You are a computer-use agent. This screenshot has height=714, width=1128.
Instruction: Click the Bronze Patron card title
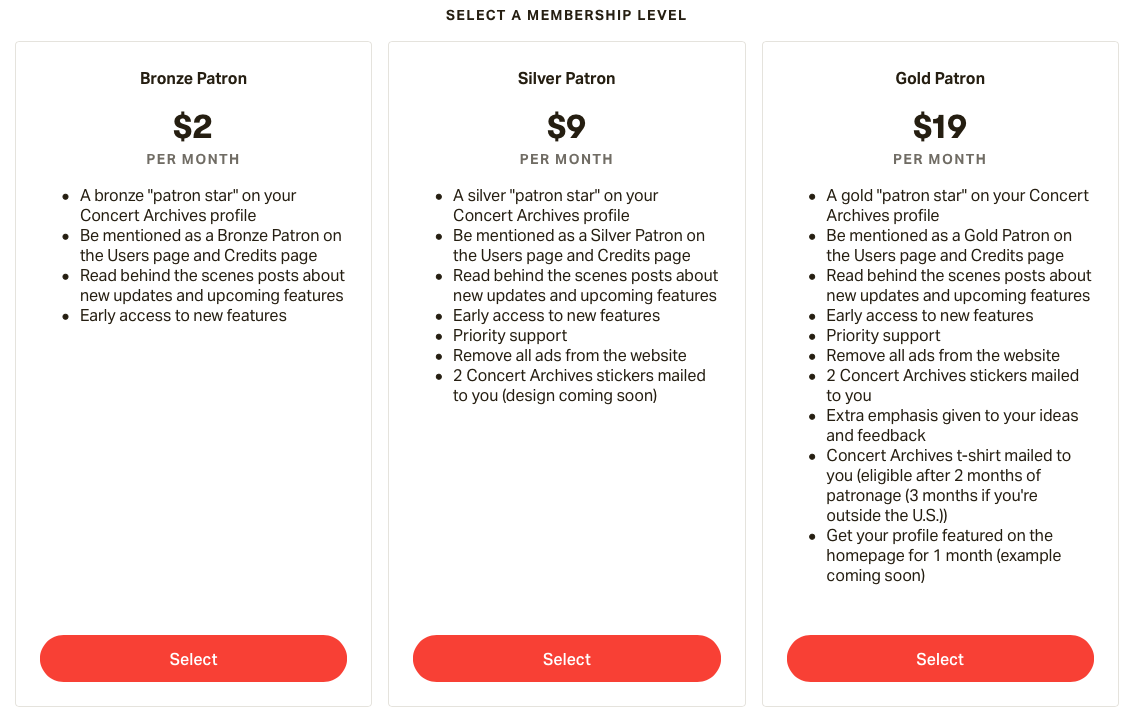pos(193,78)
